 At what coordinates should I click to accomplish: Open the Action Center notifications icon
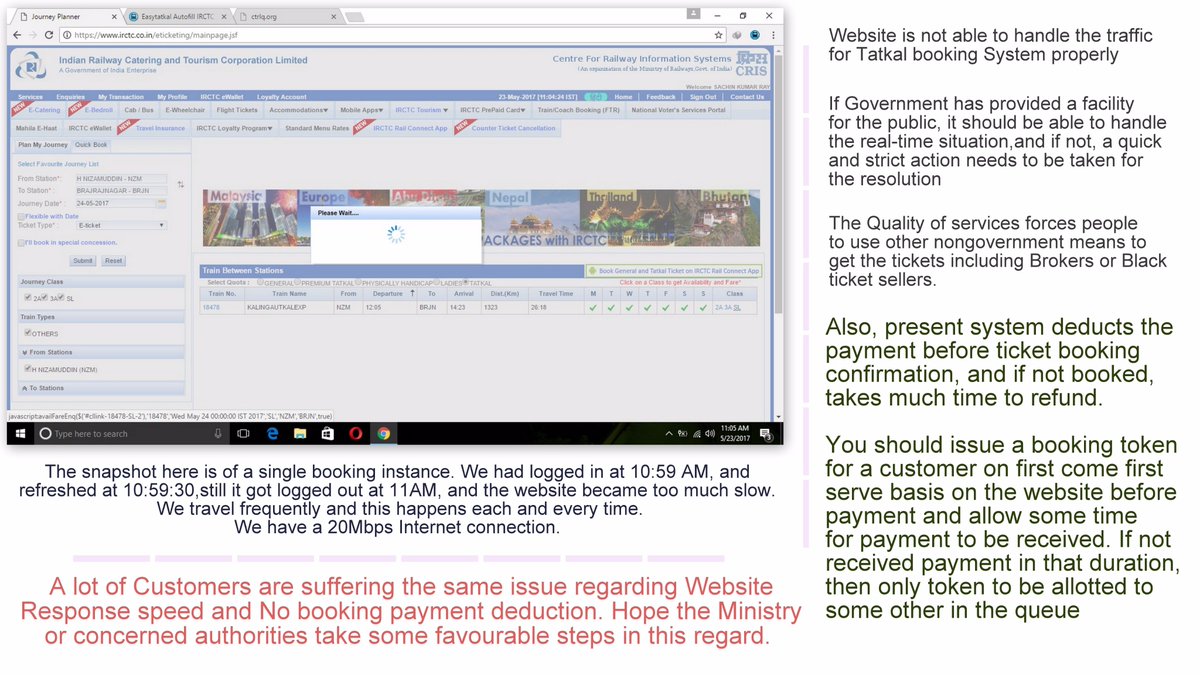pos(766,434)
